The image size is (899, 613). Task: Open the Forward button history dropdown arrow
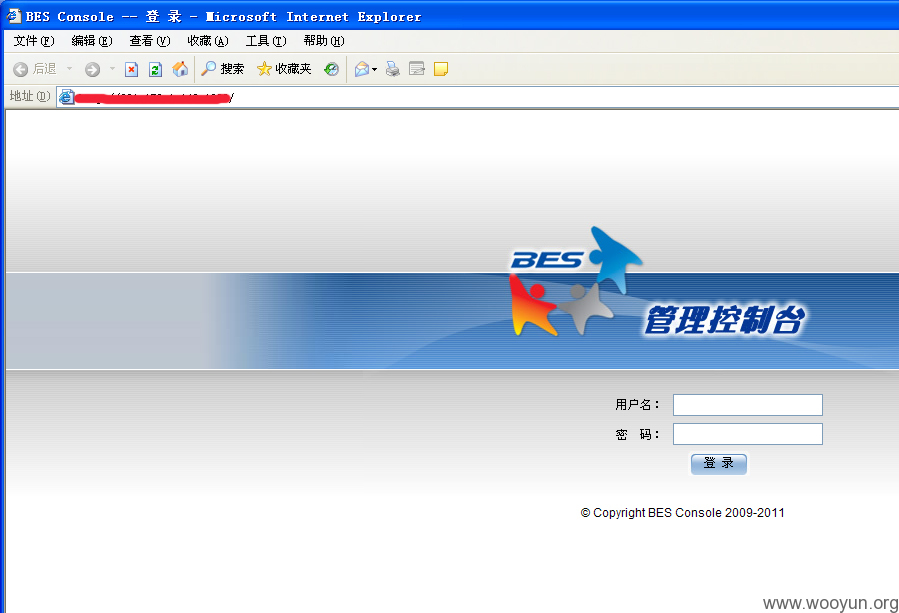click(x=112, y=69)
